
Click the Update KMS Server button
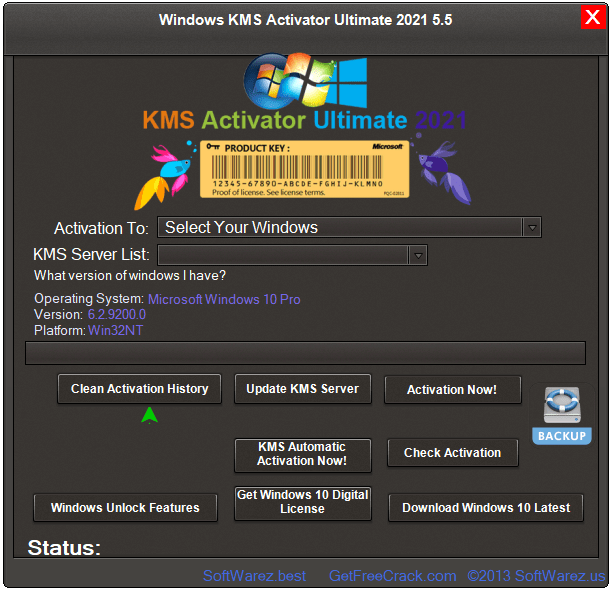point(302,389)
